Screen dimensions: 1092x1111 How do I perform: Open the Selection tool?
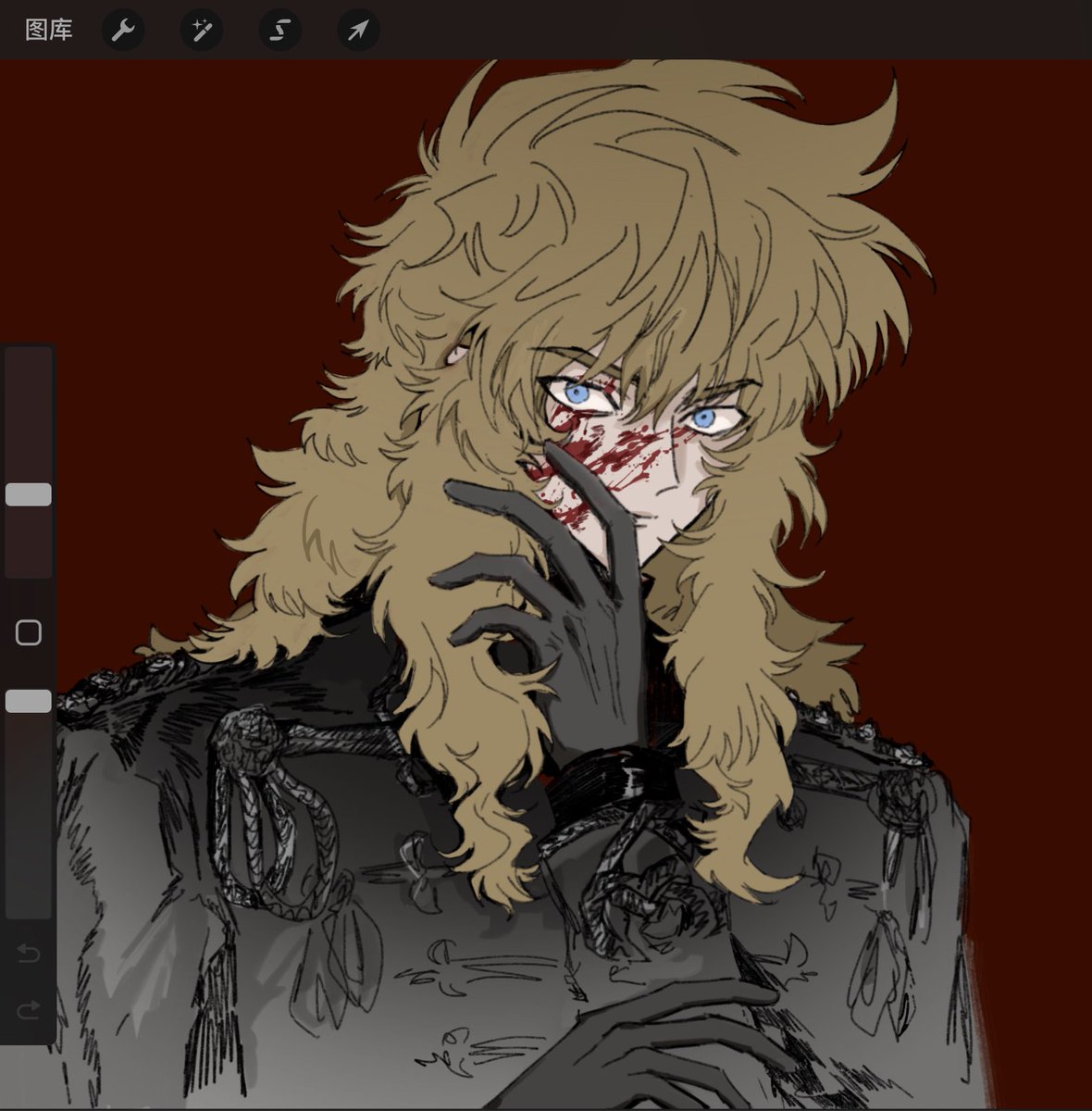pyautogui.click(x=279, y=31)
